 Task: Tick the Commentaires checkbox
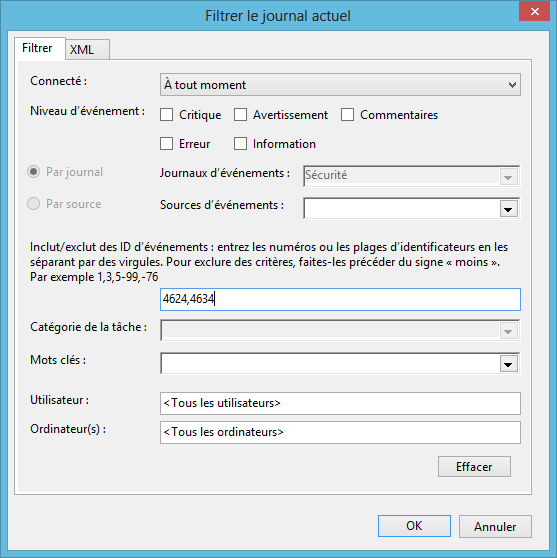pos(347,115)
